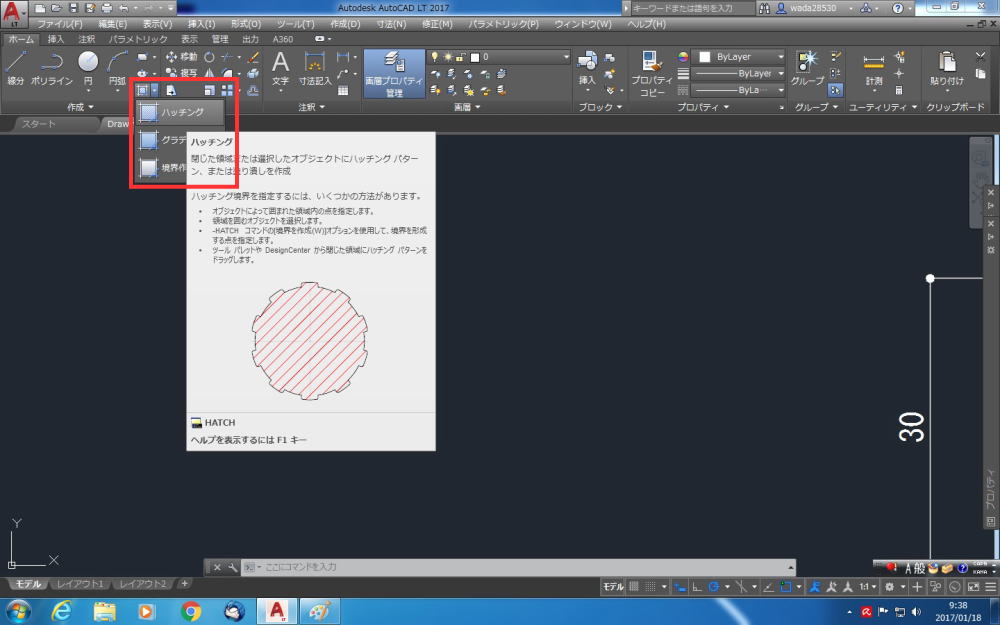Image resolution: width=1000 pixels, height=625 pixels.
Task: Open 画層プロパティ管理 layer manager
Action: [x=393, y=73]
